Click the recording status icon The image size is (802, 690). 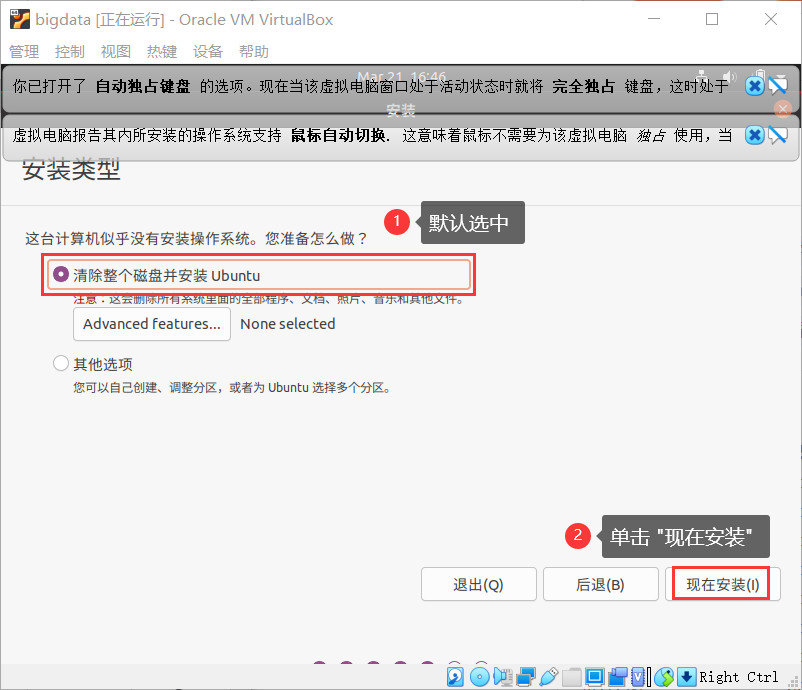[x=618, y=677]
